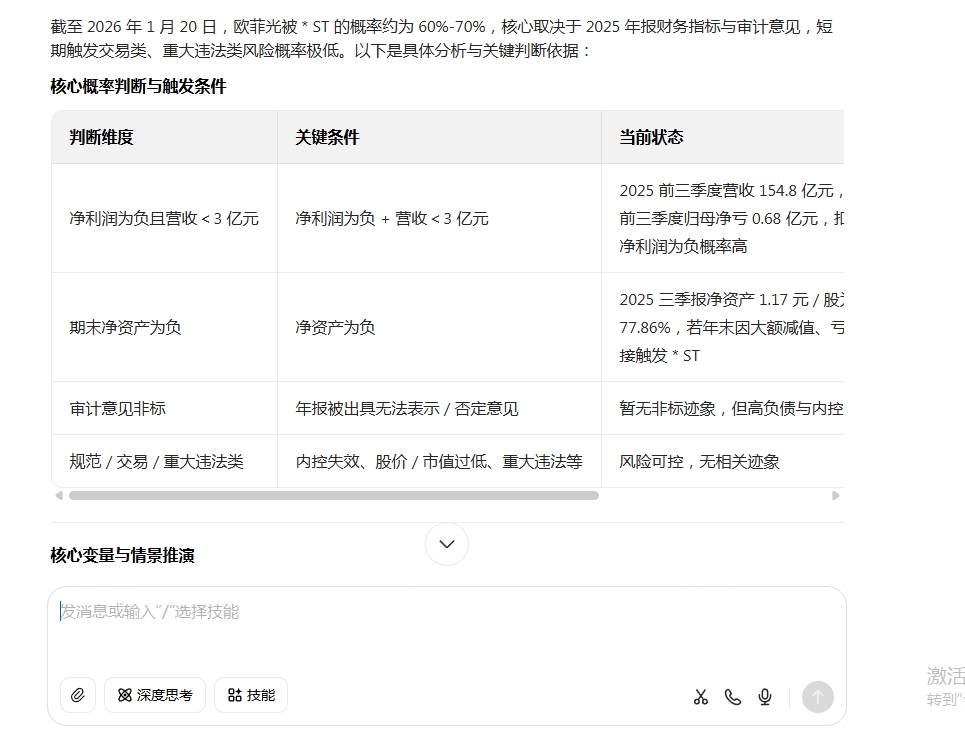Select cell 内控失效、股价 / 市值过低、重大违法等
The width and height of the screenshot is (965, 746).
439,462
